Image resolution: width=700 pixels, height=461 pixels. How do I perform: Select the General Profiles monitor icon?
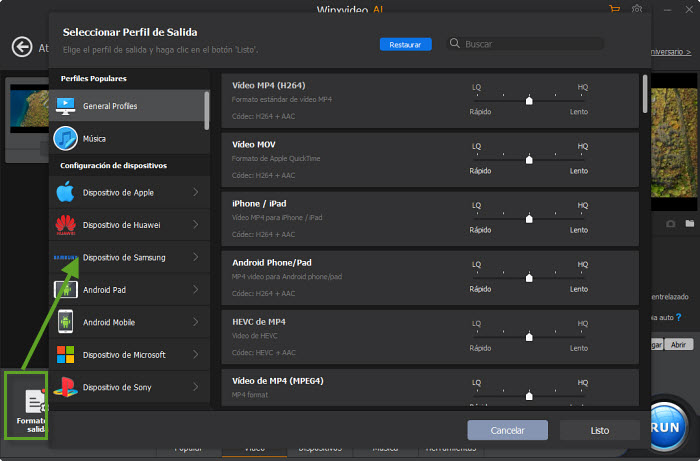coord(66,105)
